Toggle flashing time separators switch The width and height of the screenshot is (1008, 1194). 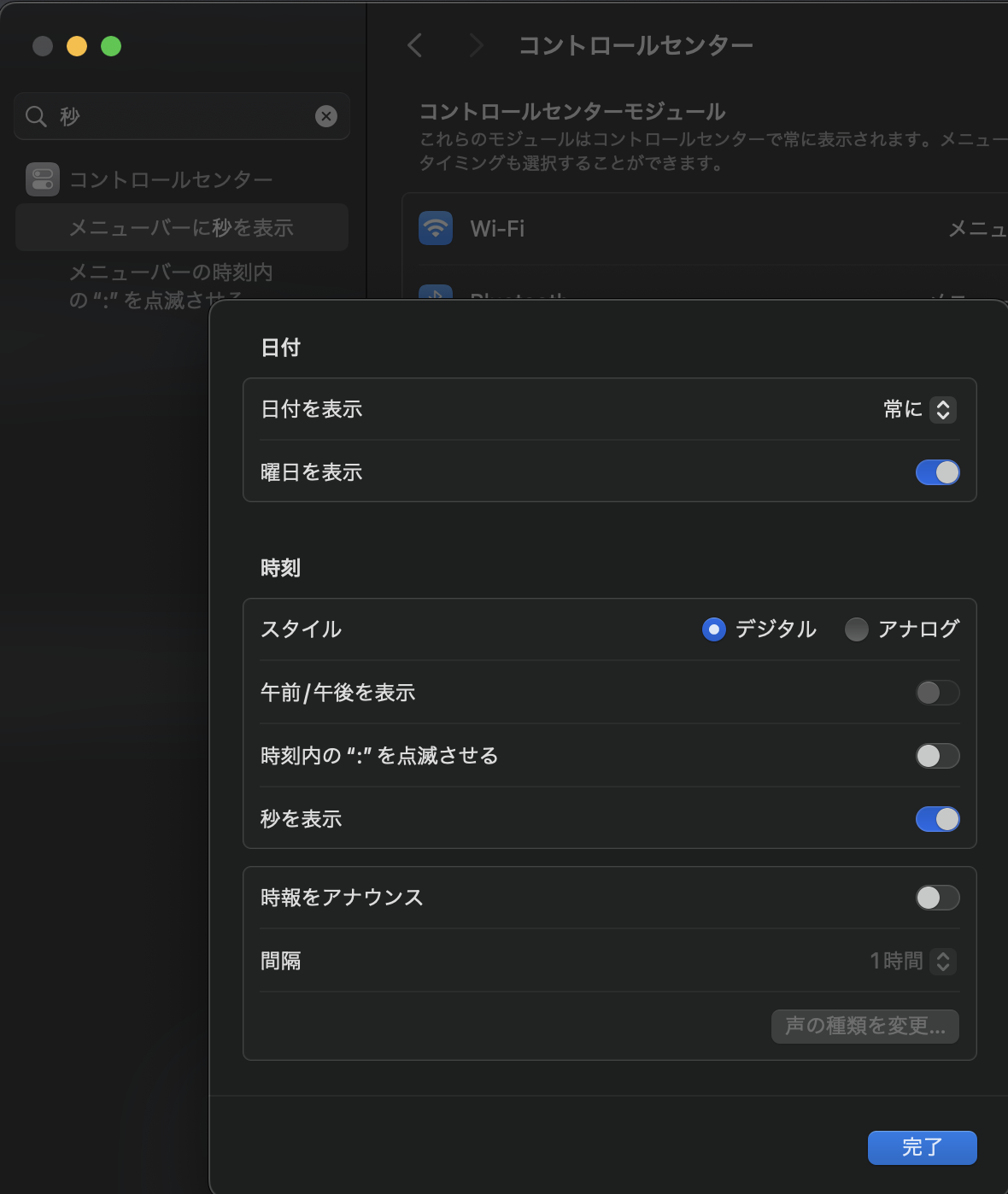tap(937, 756)
